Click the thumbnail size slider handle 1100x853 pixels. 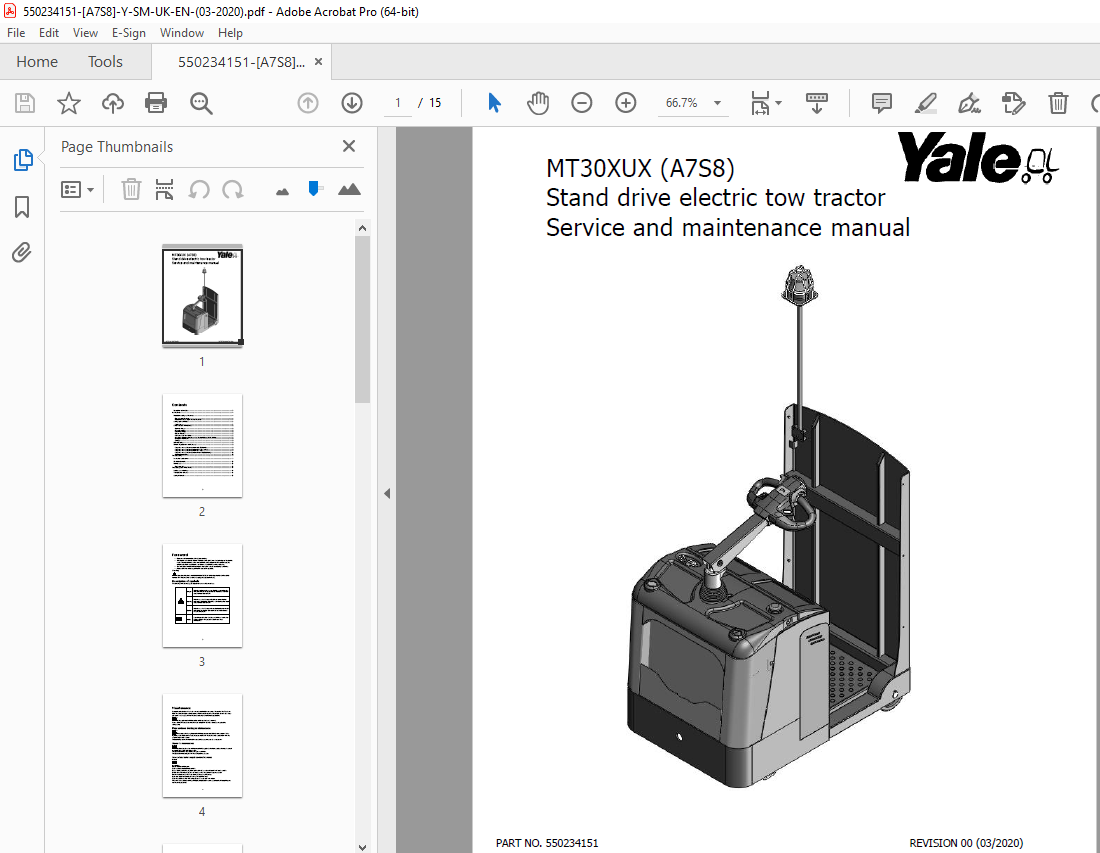pos(315,188)
